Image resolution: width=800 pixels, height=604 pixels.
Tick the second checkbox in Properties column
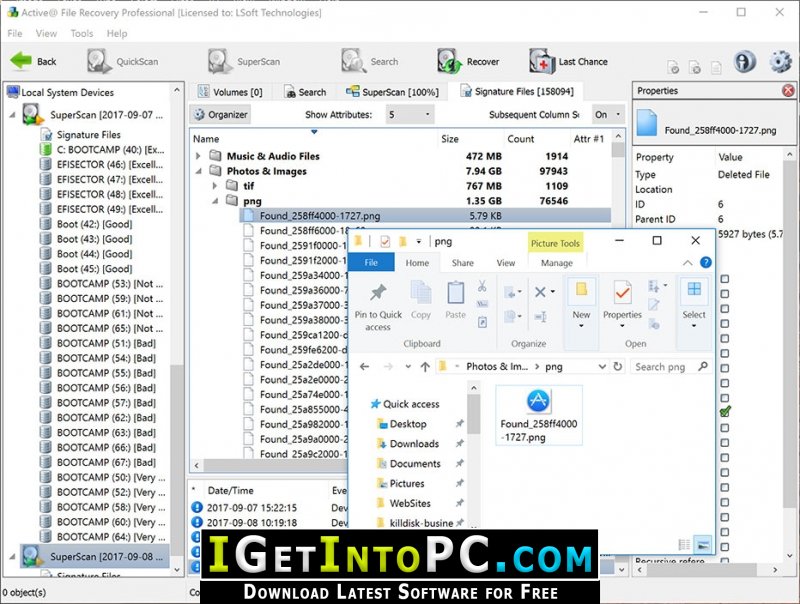(x=724, y=294)
